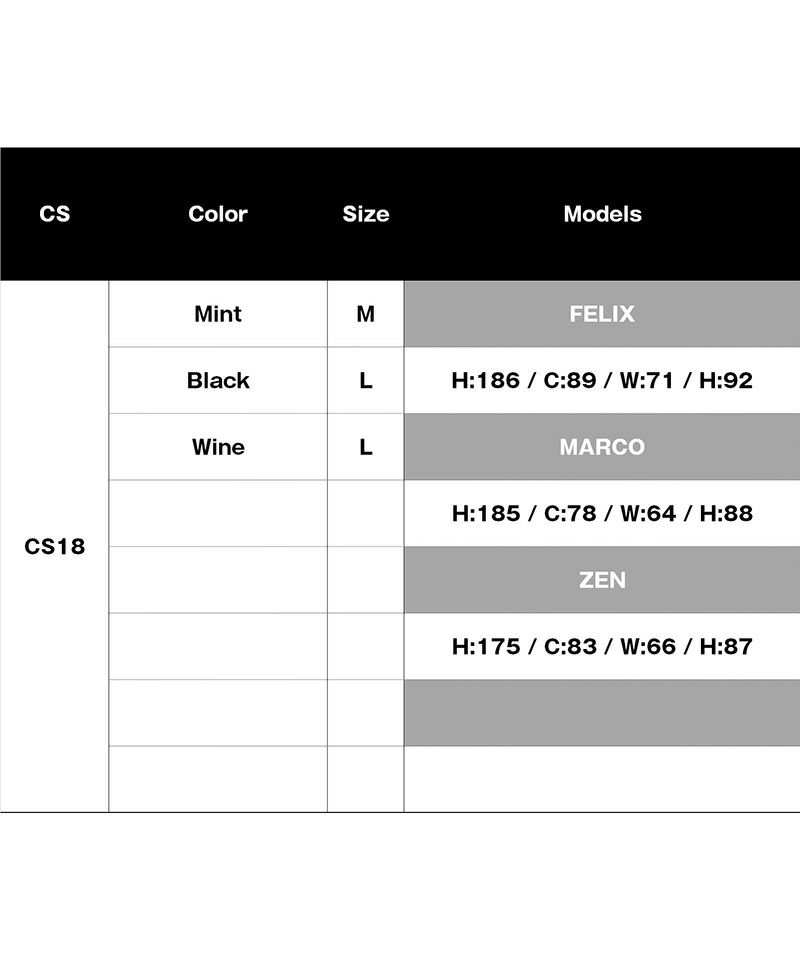Click the CS column header
The width and height of the screenshot is (800, 960).
click(x=55, y=214)
